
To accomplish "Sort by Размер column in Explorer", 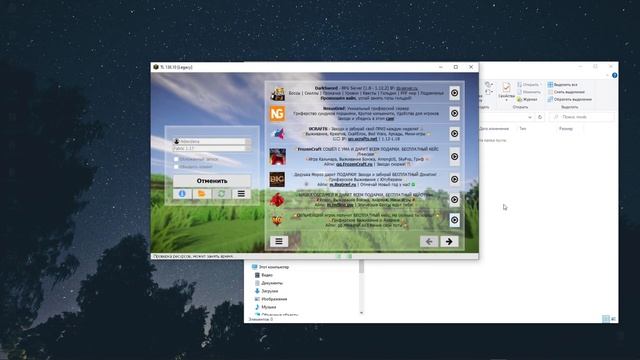I will click(x=566, y=129).
